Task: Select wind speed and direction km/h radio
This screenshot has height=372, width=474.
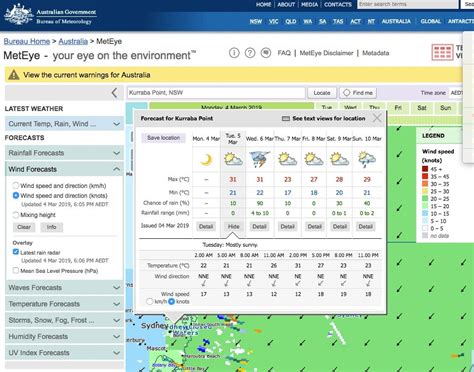Action: tap(15, 186)
